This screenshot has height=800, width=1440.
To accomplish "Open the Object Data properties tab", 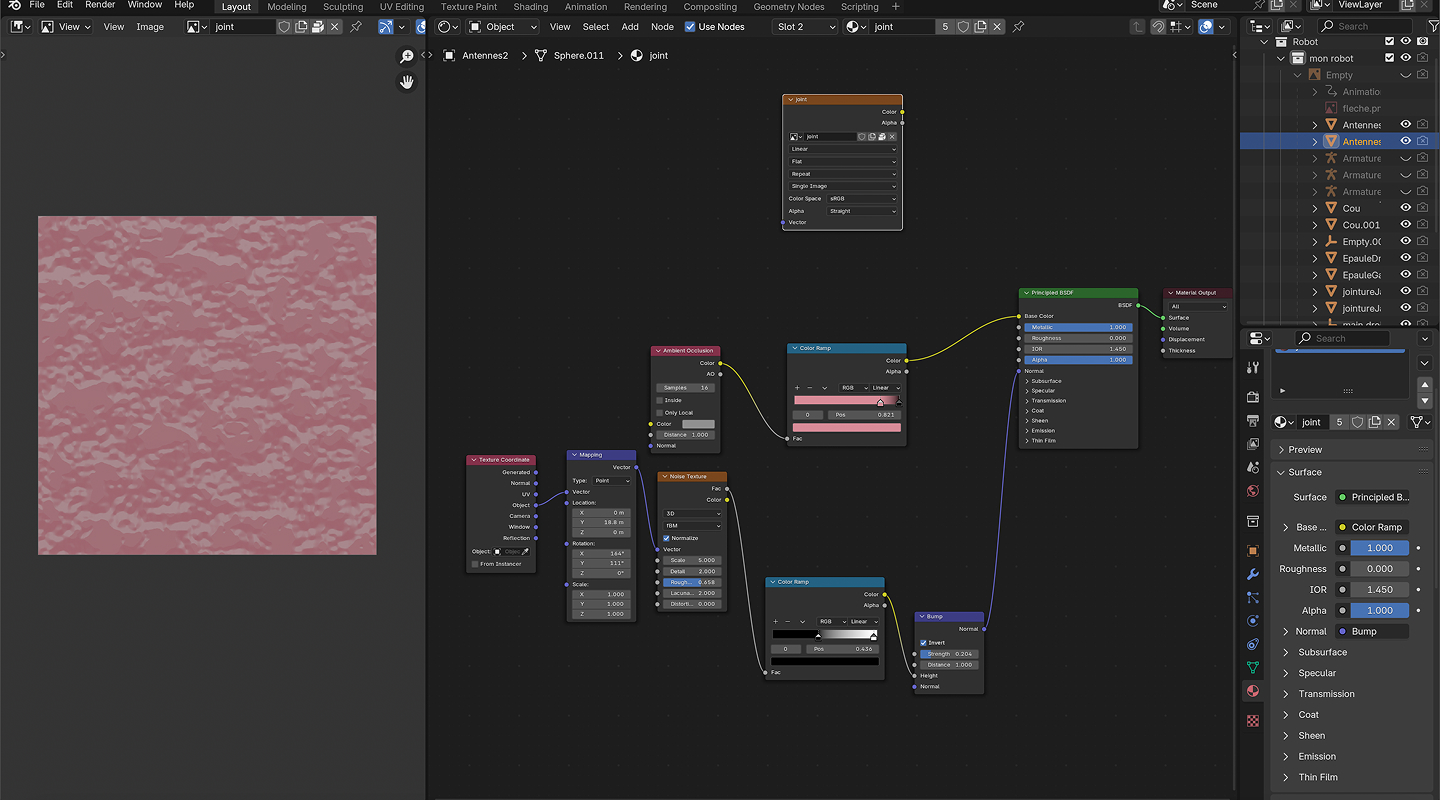I will pyautogui.click(x=1253, y=667).
